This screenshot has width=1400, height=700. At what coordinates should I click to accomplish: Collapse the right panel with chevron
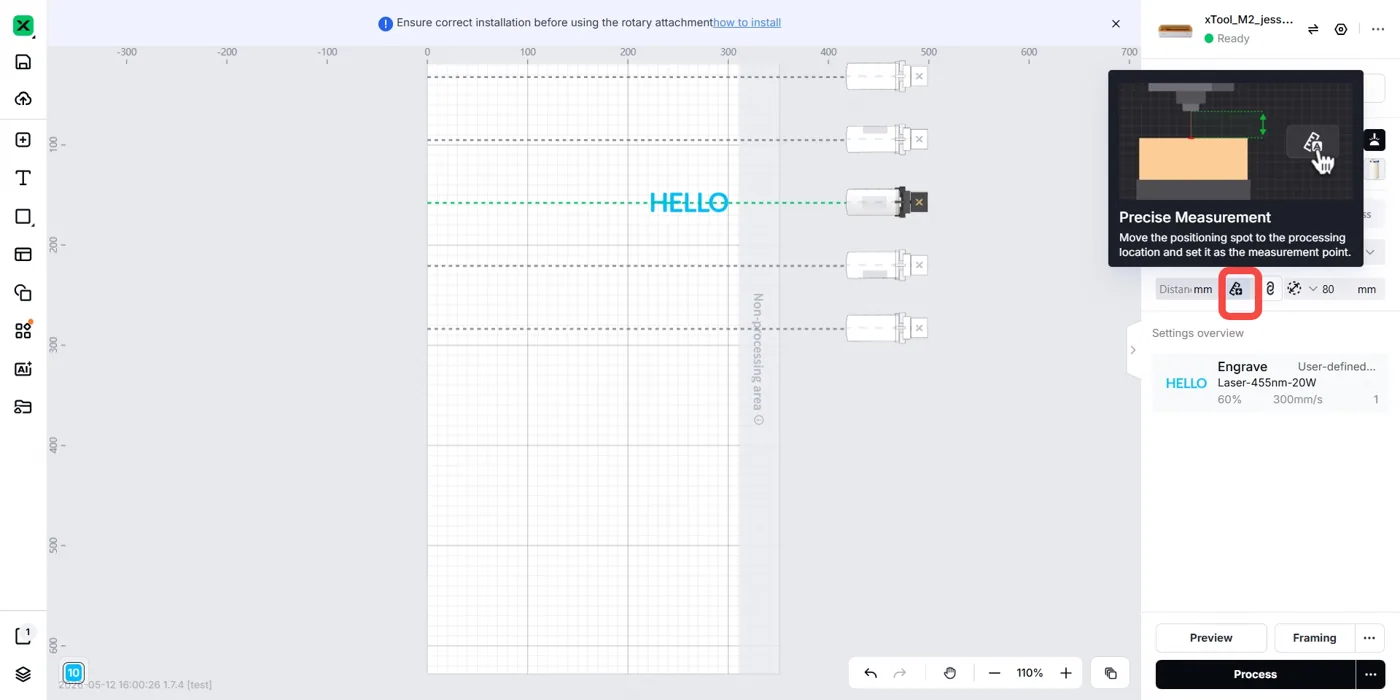[1133, 350]
